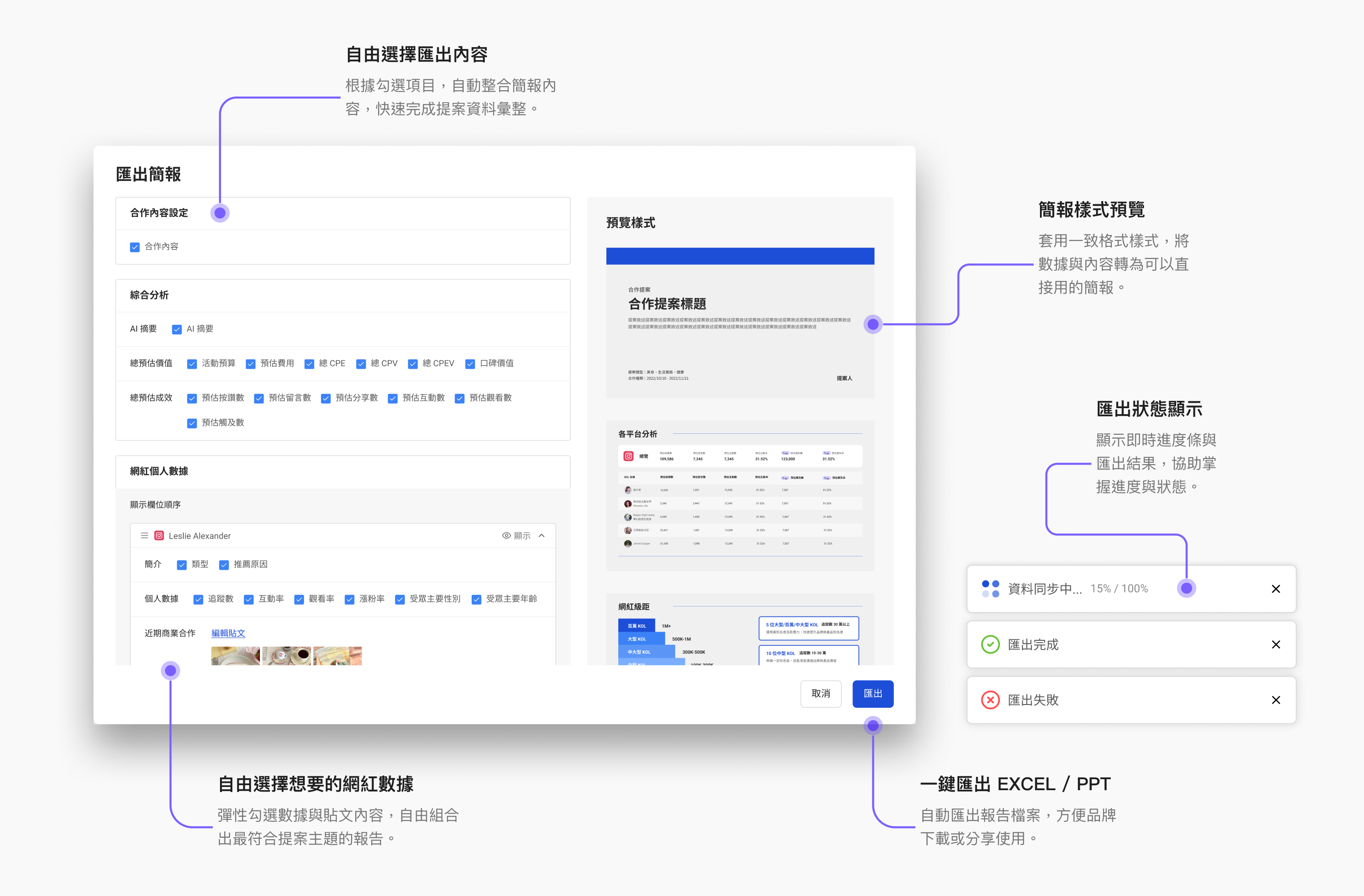Click the Instagram icon next to Leslie Alexander

click(159, 535)
